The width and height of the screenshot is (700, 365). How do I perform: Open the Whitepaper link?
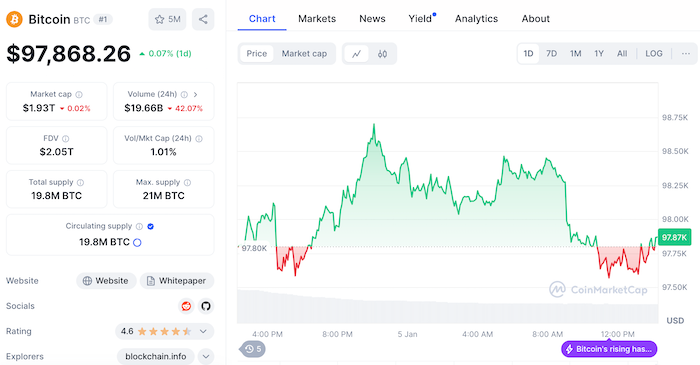click(x=177, y=281)
